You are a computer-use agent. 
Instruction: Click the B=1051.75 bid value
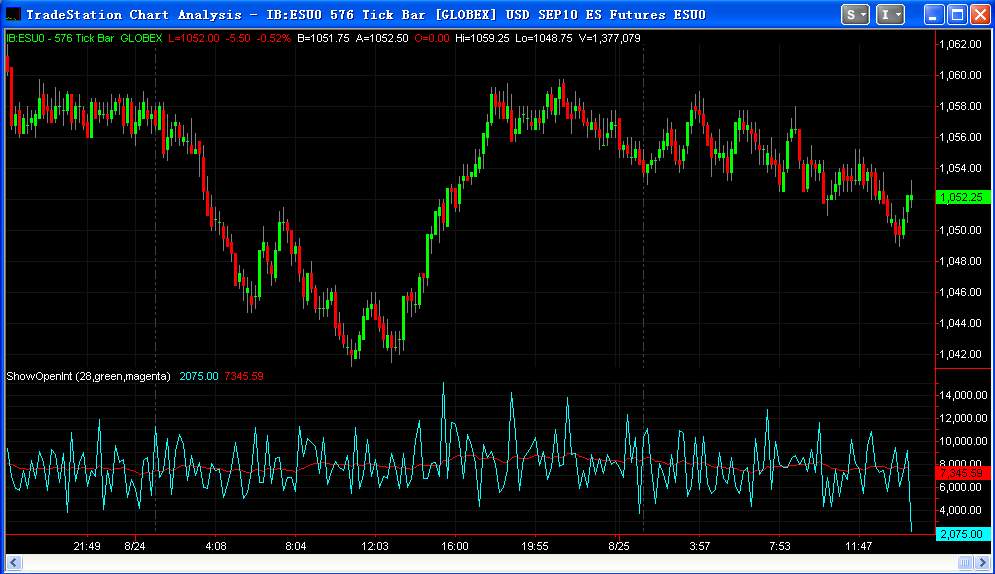tap(323, 38)
